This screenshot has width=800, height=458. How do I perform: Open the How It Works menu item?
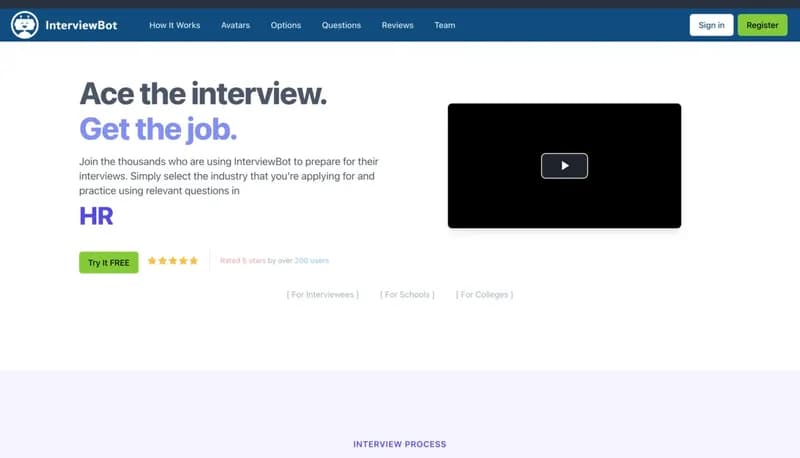pos(174,25)
